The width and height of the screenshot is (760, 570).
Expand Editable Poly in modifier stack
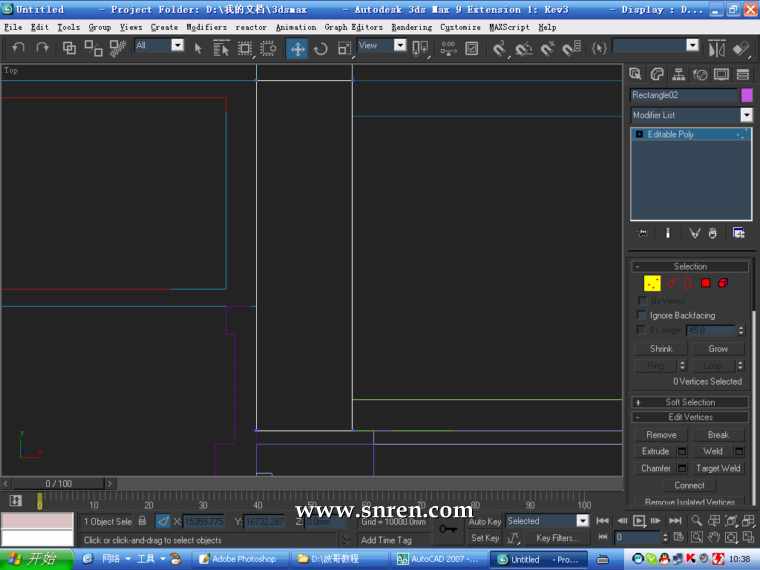(639, 134)
